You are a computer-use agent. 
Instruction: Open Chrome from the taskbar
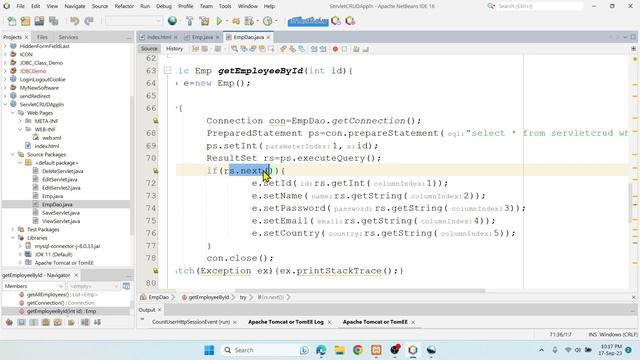tap(358, 350)
